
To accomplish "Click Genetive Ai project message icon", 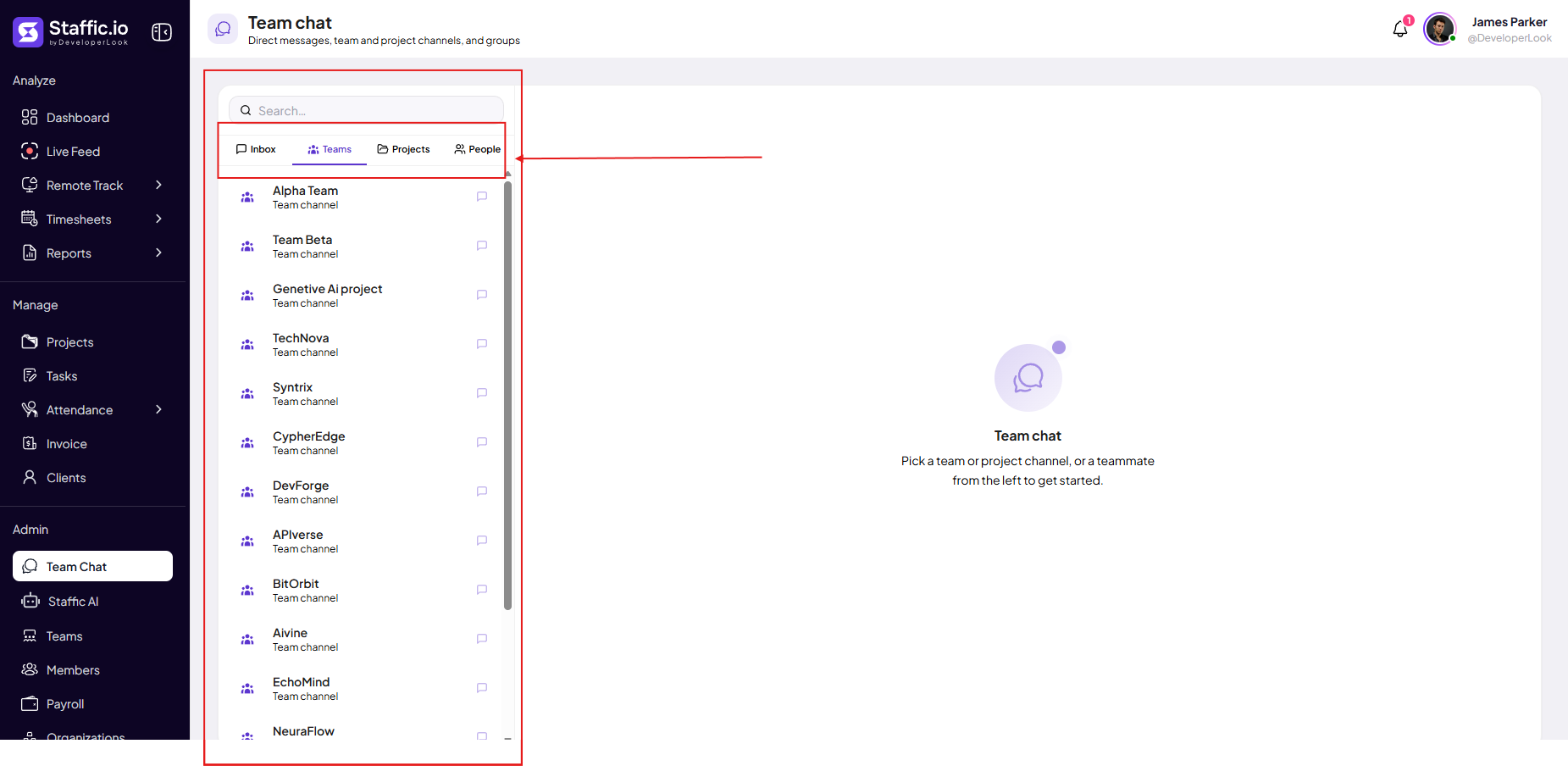I will (x=482, y=295).
